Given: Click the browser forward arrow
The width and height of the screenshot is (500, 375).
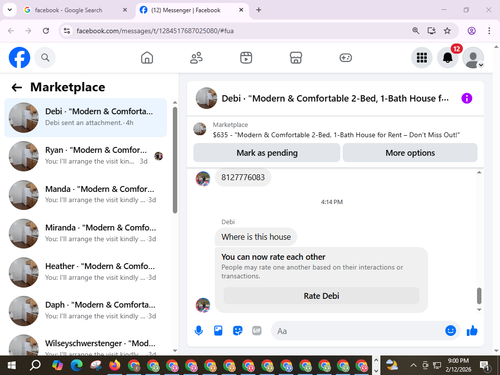Looking at the screenshot, I should point(28,31).
